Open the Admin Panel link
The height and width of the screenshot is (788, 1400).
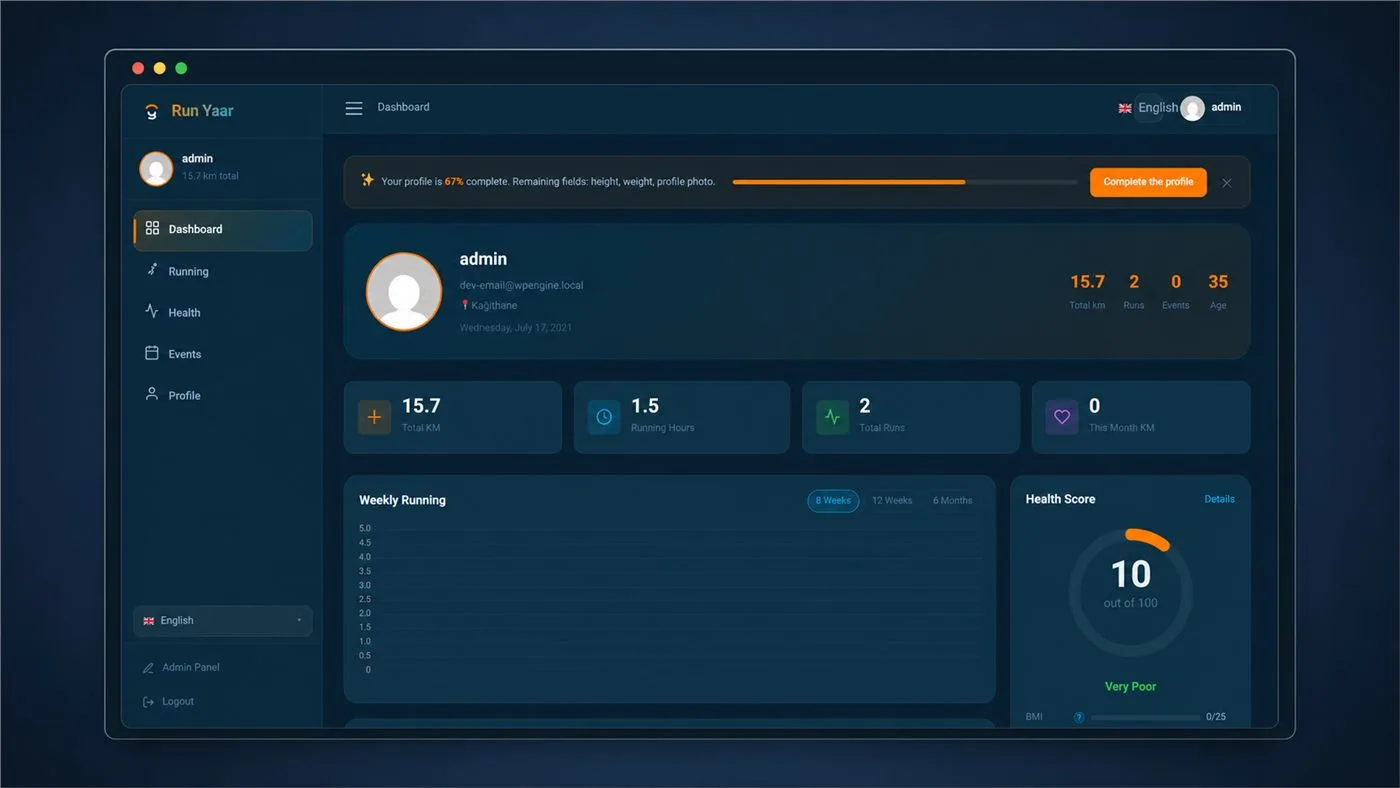(x=181, y=667)
